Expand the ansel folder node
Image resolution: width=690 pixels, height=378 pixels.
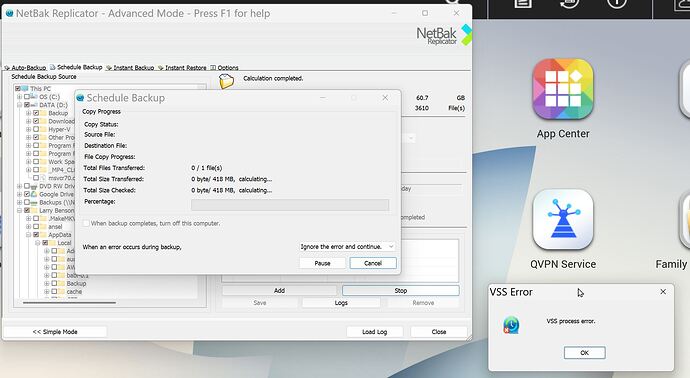29,227
